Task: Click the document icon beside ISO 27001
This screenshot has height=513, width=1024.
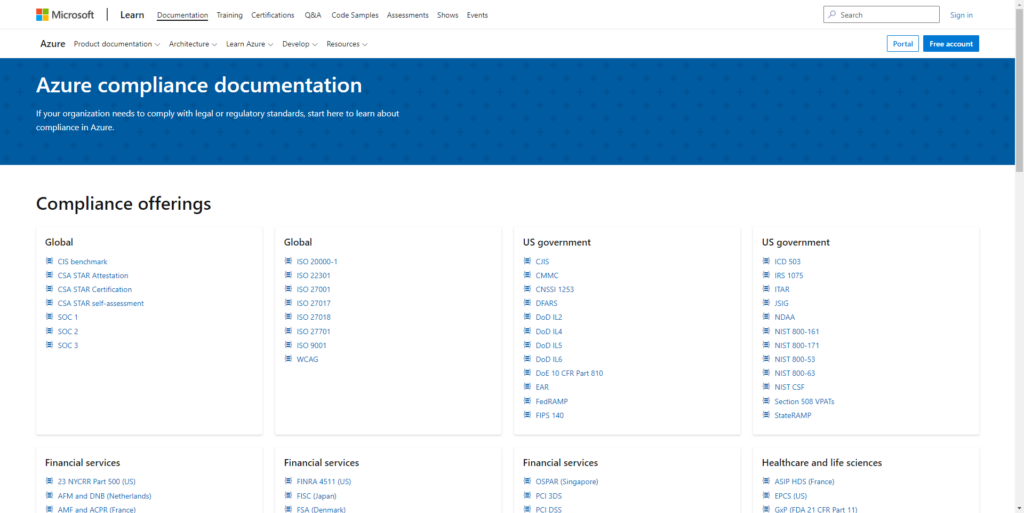Action: (x=288, y=289)
